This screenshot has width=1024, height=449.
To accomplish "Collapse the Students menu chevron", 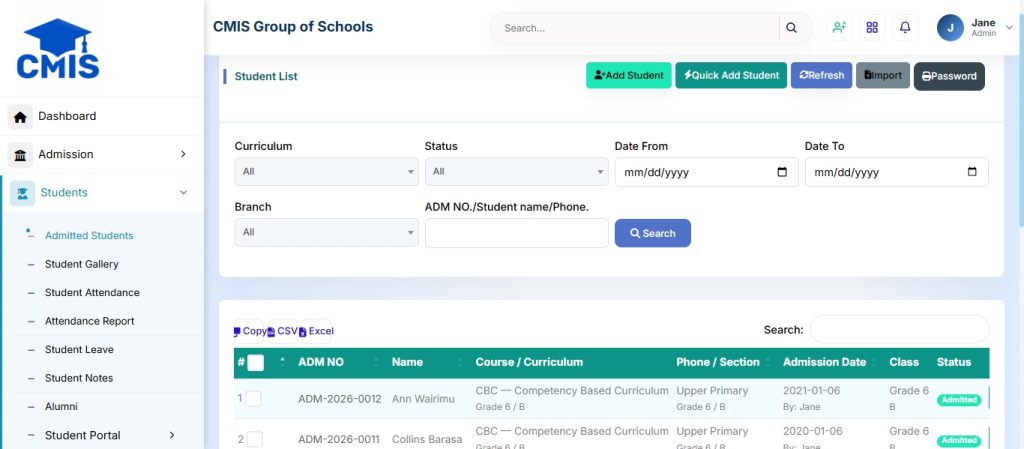I will click(184, 193).
